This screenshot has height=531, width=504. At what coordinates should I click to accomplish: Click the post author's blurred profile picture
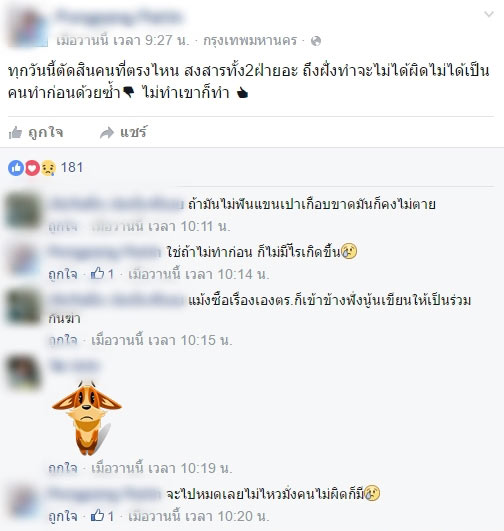click(28, 28)
